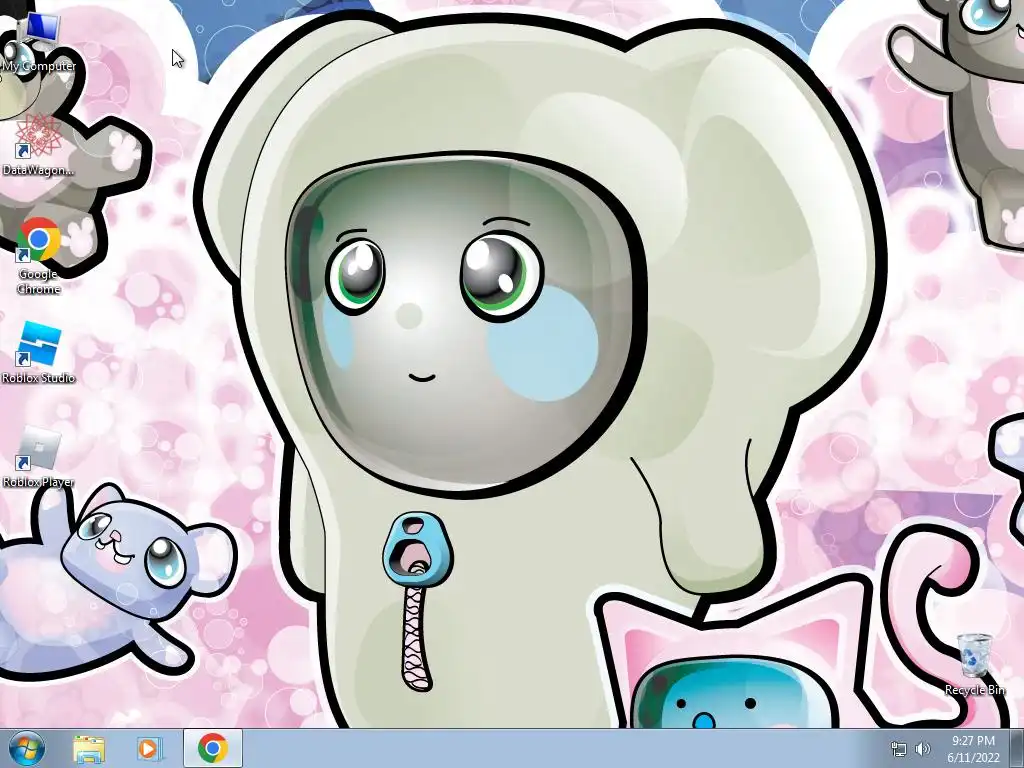Open the volume speaker tray icon
Image resolution: width=1024 pixels, height=768 pixels.
923,749
